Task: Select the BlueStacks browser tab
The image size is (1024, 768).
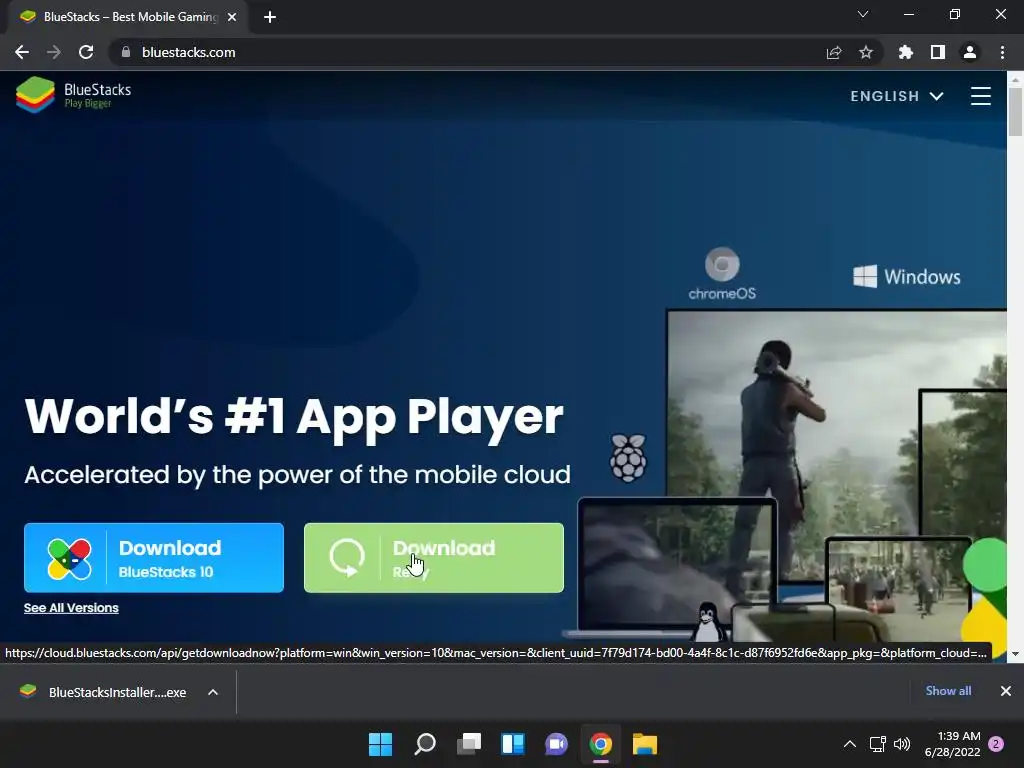Action: (127, 17)
